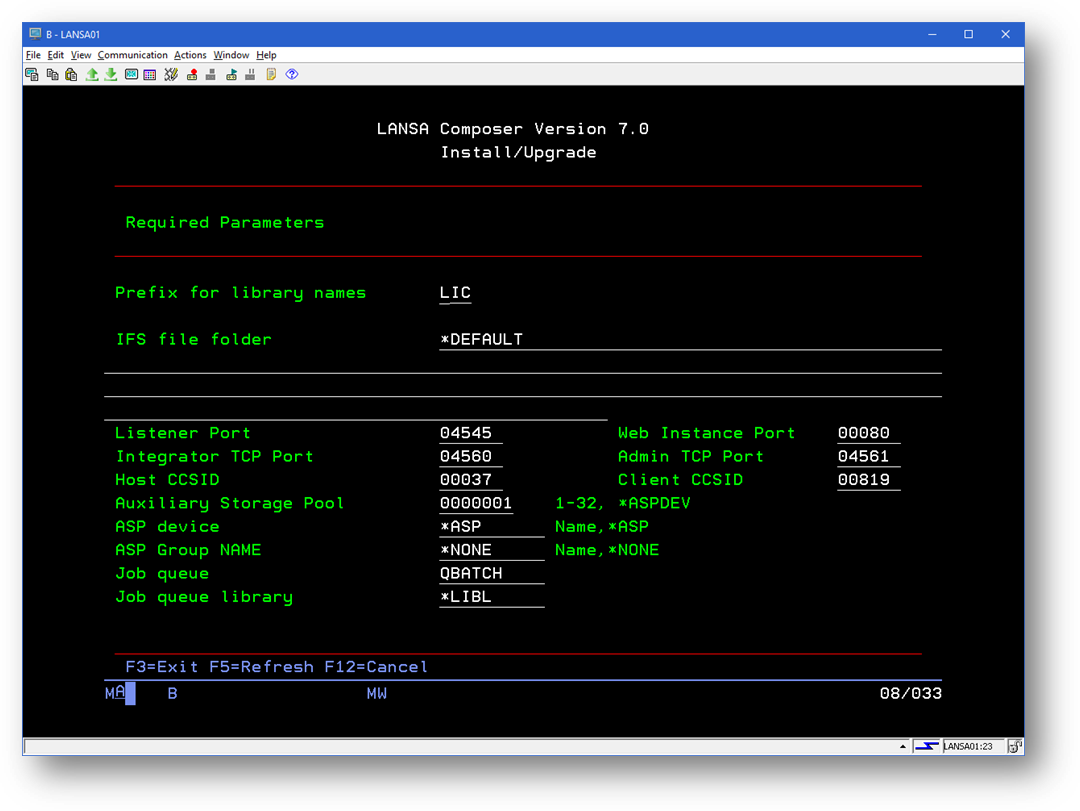This screenshot has height=811, width=1080.
Task: Open the Actions menu
Action: point(190,55)
